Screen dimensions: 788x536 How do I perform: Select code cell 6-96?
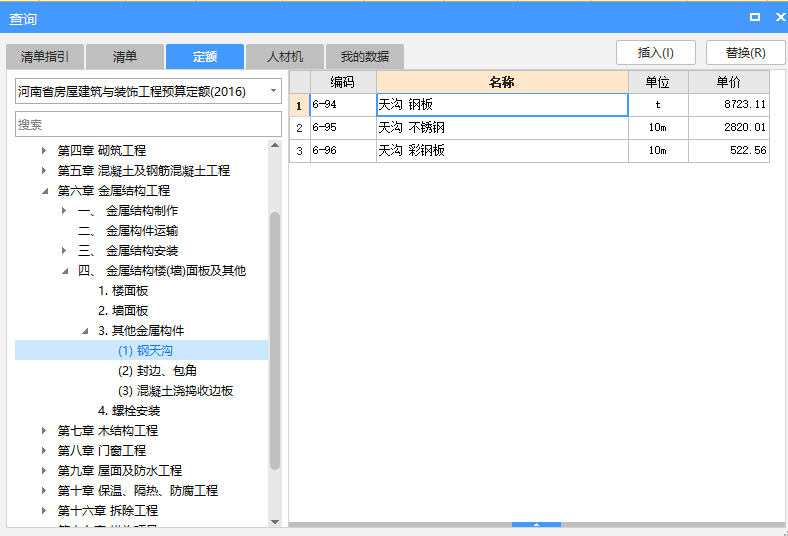[343, 151]
